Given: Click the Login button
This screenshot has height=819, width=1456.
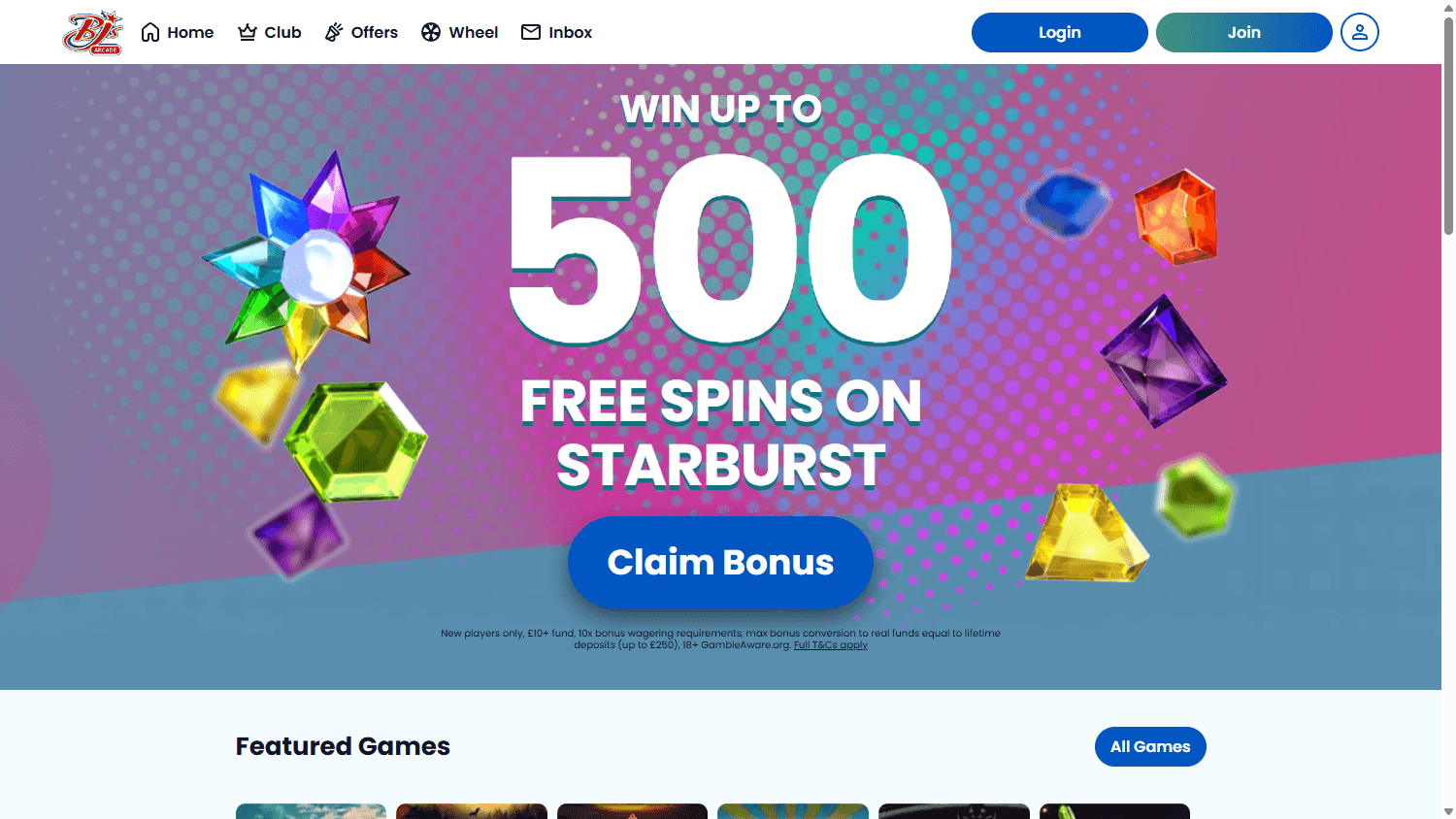Looking at the screenshot, I should [1060, 32].
